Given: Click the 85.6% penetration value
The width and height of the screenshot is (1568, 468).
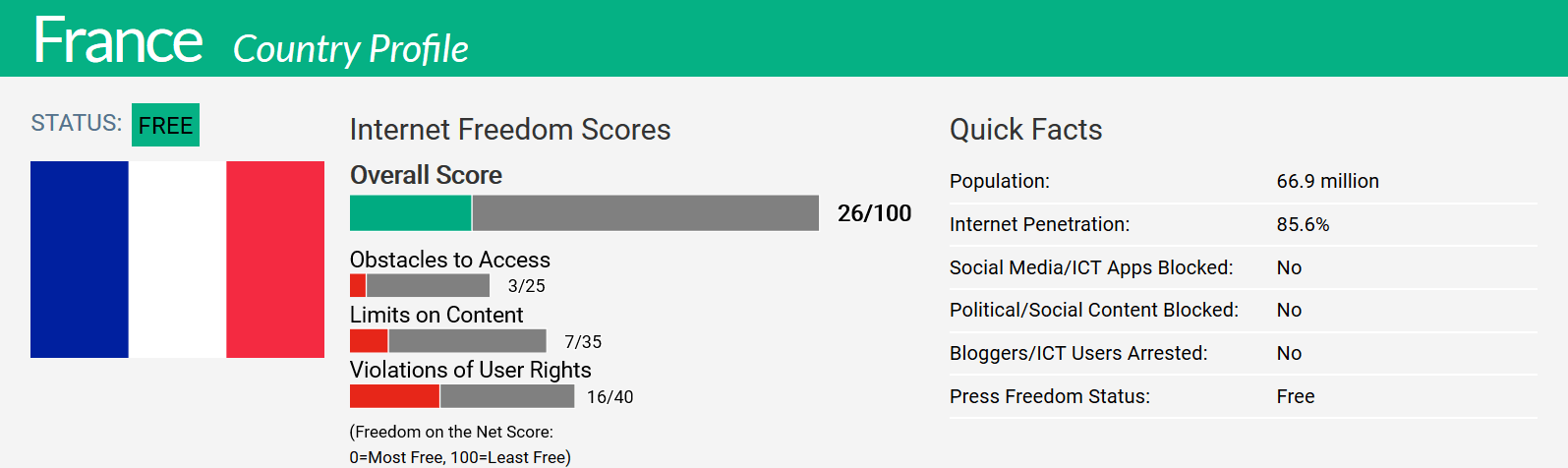Looking at the screenshot, I should point(1303,224).
